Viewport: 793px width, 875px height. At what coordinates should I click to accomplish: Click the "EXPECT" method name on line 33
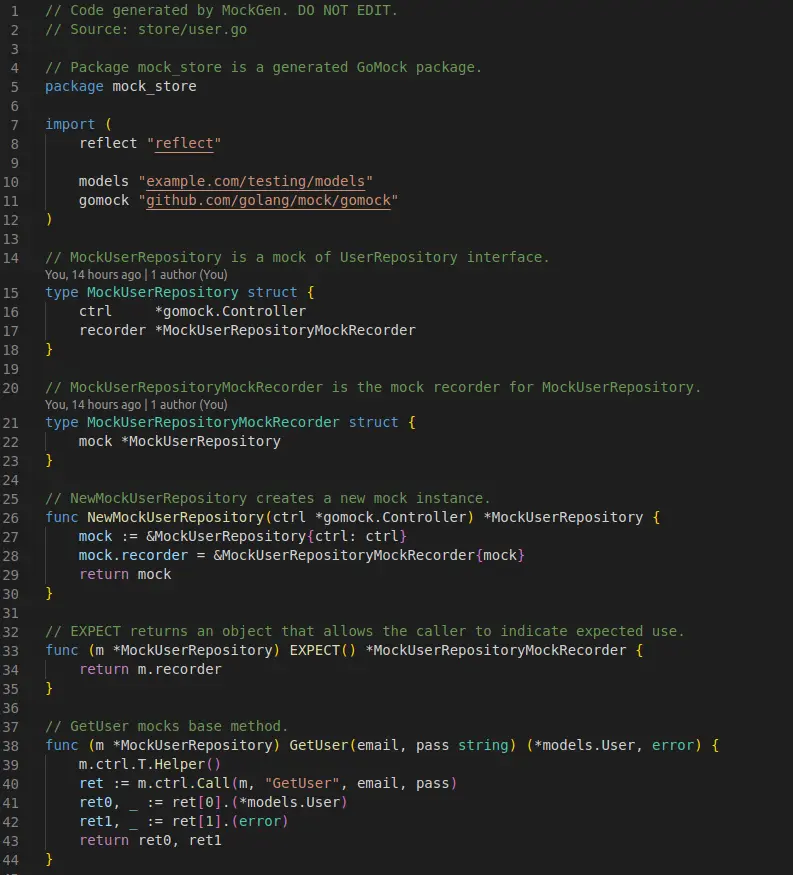pos(315,650)
